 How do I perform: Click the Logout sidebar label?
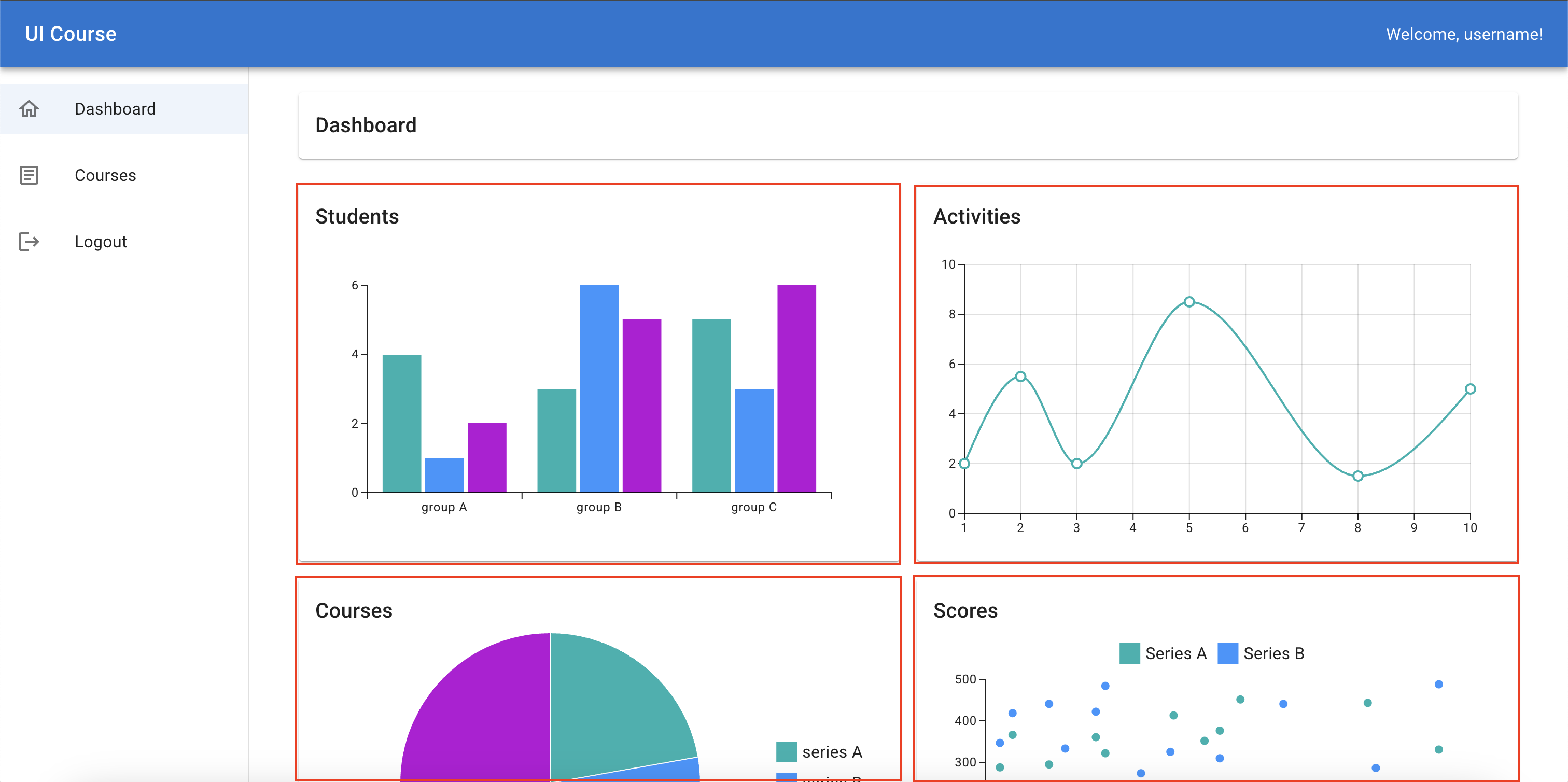coord(101,242)
